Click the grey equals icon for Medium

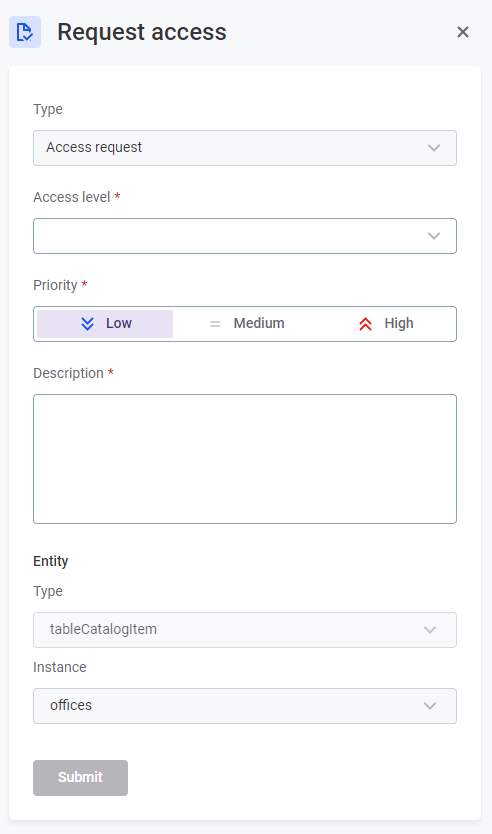click(x=215, y=323)
